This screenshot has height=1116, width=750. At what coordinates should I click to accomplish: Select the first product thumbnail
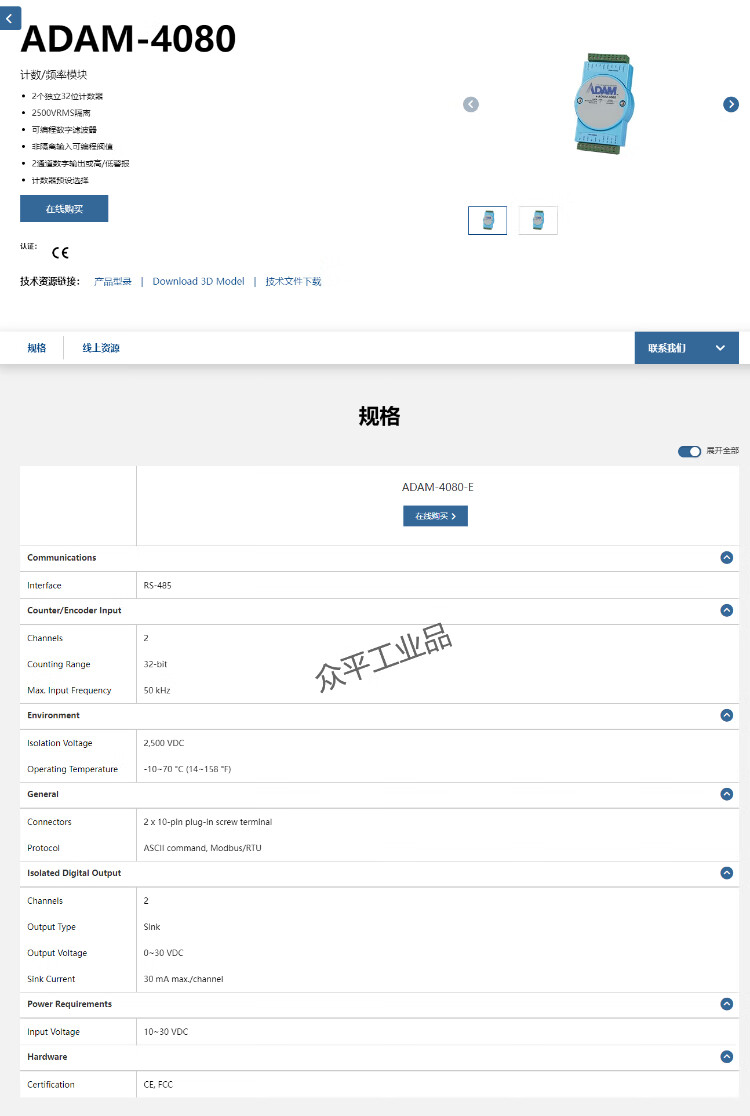(487, 220)
